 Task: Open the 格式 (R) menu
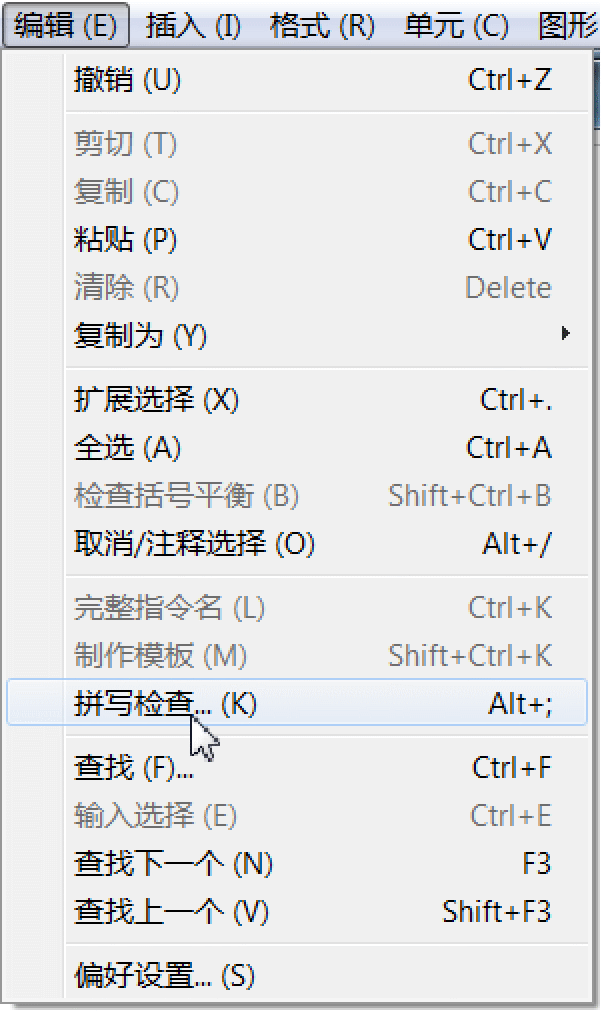322,26
